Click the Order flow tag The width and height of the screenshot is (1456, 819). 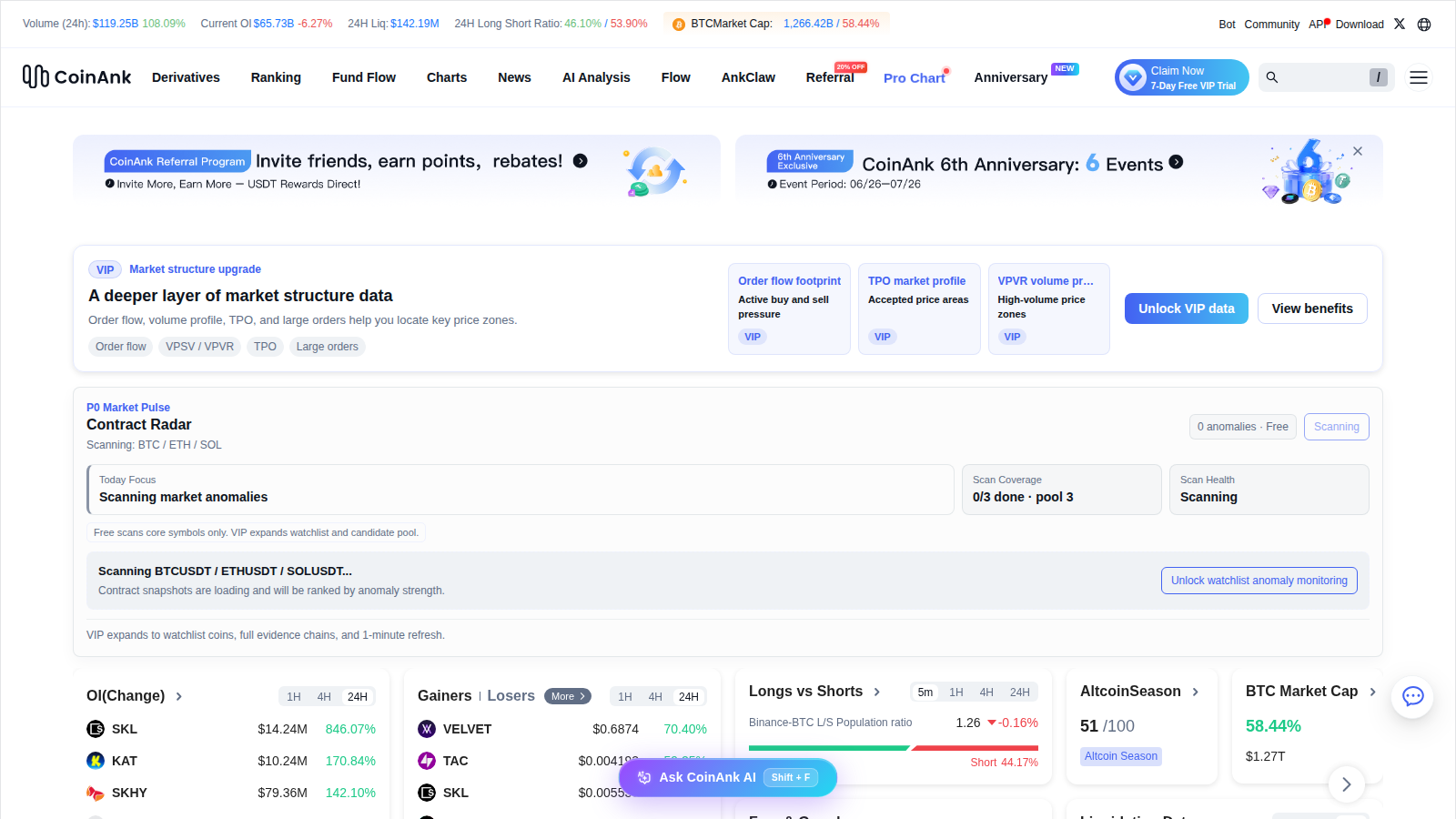121,347
